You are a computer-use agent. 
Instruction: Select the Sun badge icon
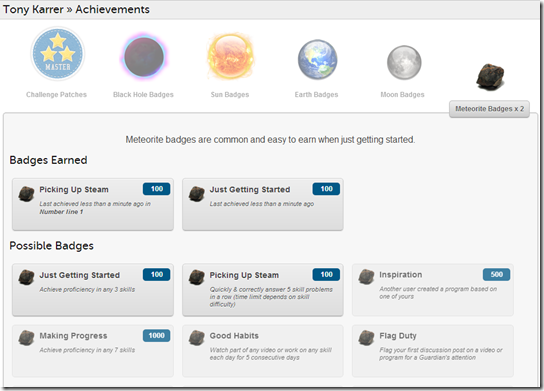pos(230,57)
